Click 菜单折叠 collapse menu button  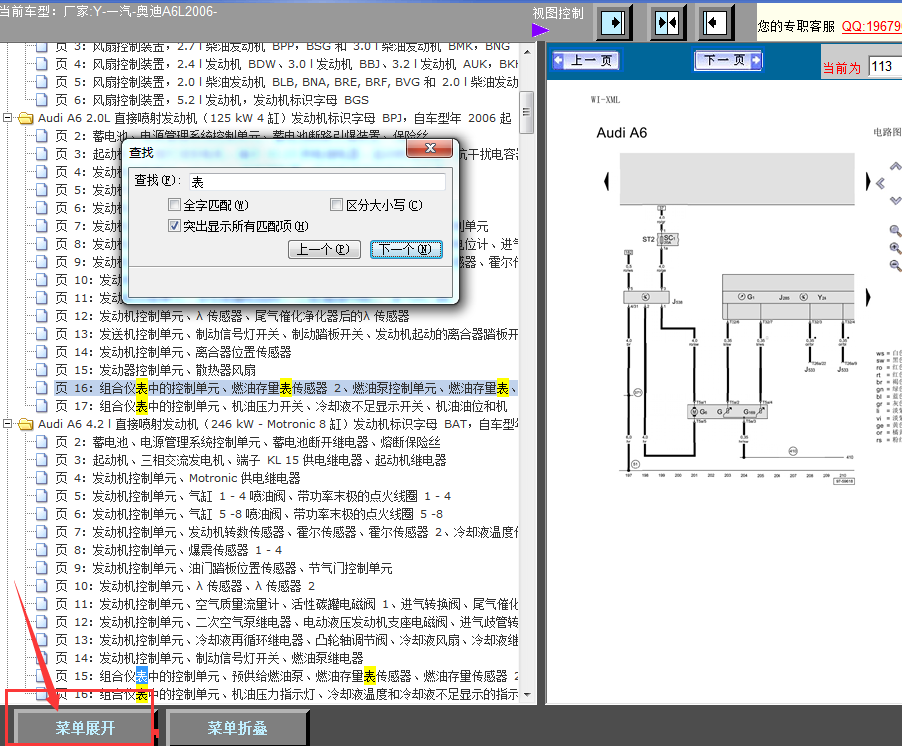pyautogui.click(x=237, y=728)
